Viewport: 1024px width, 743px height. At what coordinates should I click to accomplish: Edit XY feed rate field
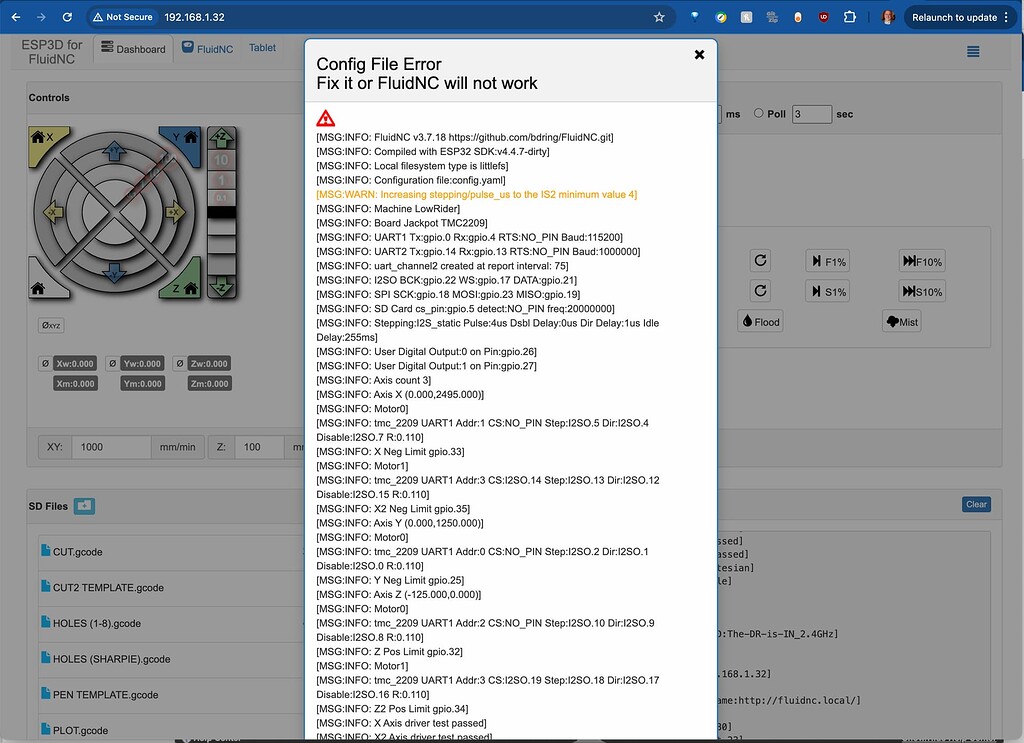pyautogui.click(x=111, y=447)
